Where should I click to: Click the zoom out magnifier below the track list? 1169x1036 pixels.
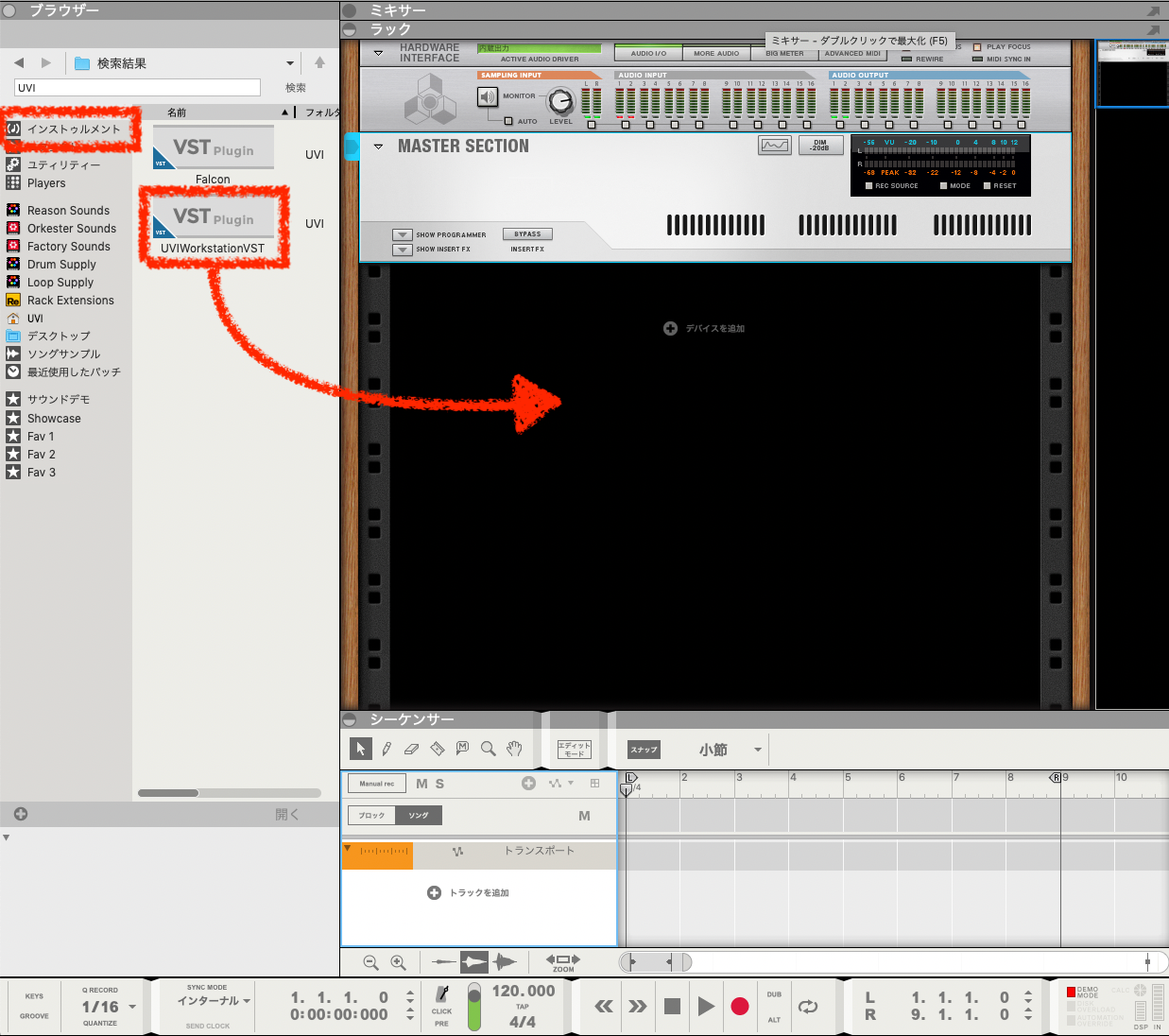(370, 962)
